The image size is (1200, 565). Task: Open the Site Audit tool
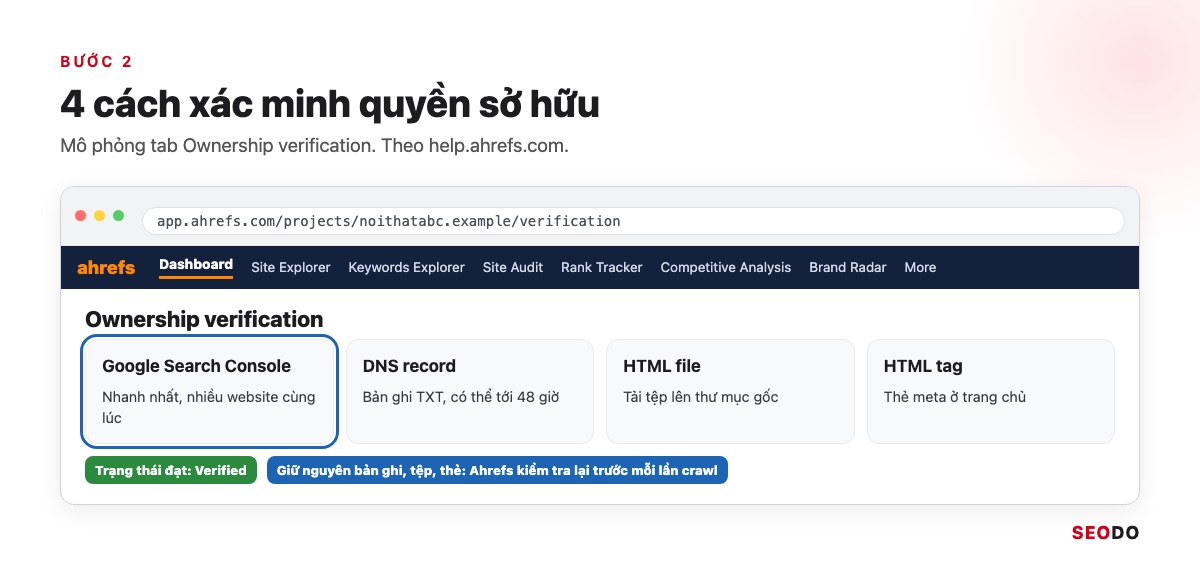513,267
